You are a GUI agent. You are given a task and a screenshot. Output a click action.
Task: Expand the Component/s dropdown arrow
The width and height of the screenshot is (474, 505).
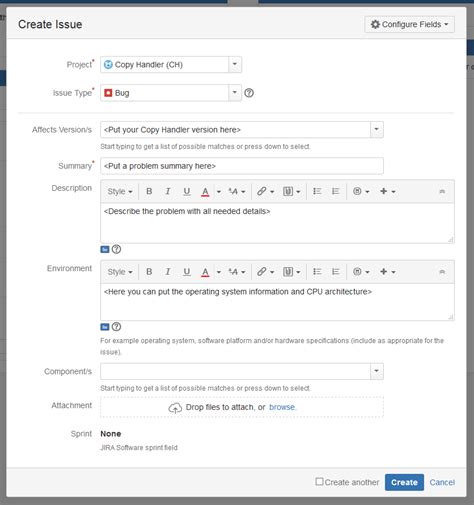pyautogui.click(x=377, y=371)
